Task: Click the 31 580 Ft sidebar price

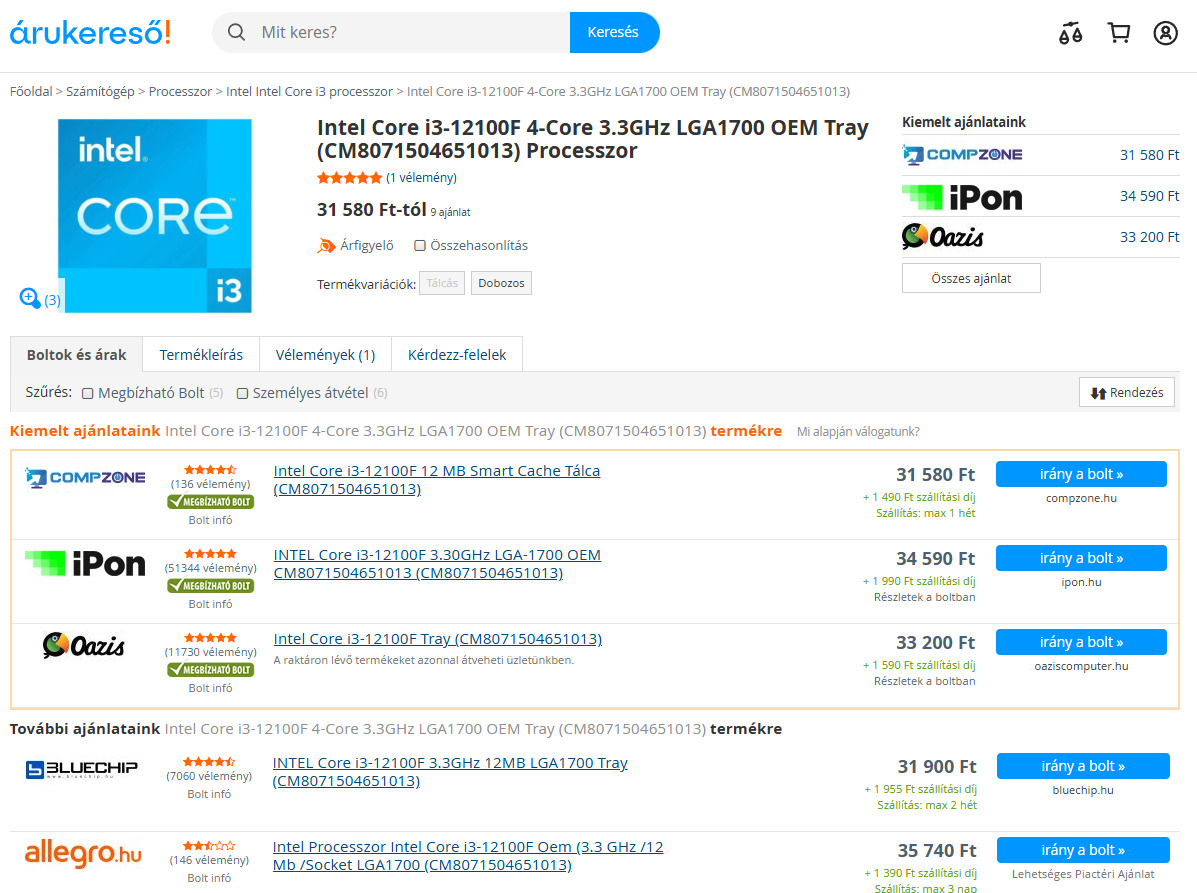Action: (x=1149, y=155)
